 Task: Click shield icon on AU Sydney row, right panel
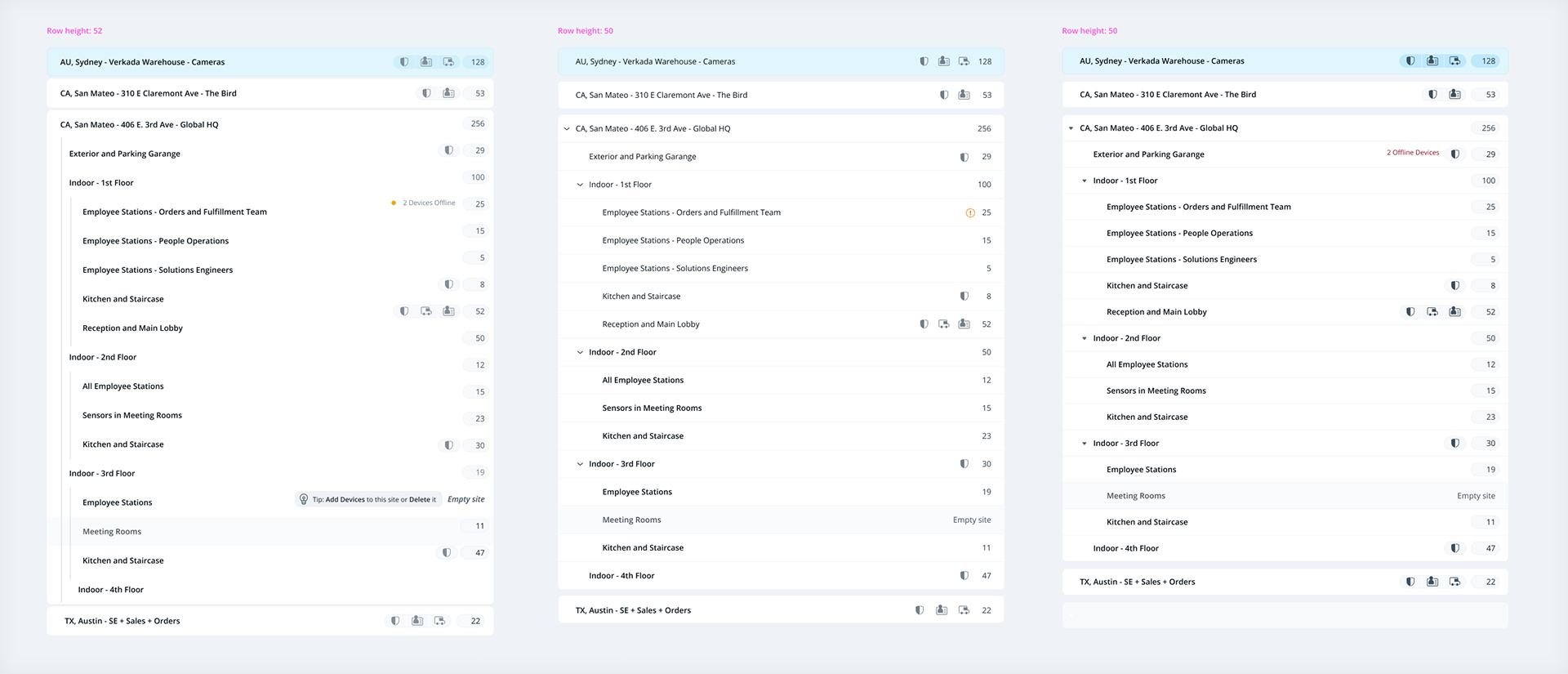pos(1410,61)
